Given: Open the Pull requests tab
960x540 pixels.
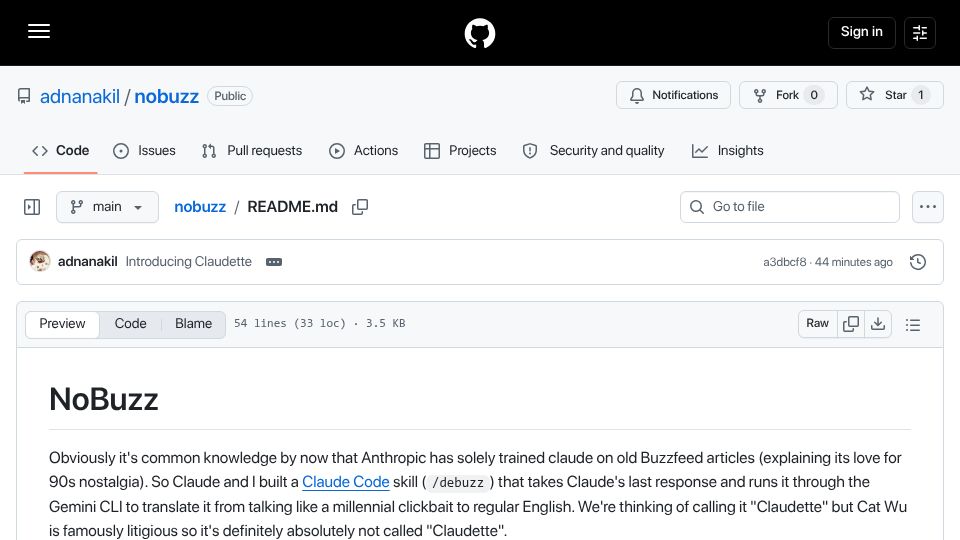Looking at the screenshot, I should point(252,151).
